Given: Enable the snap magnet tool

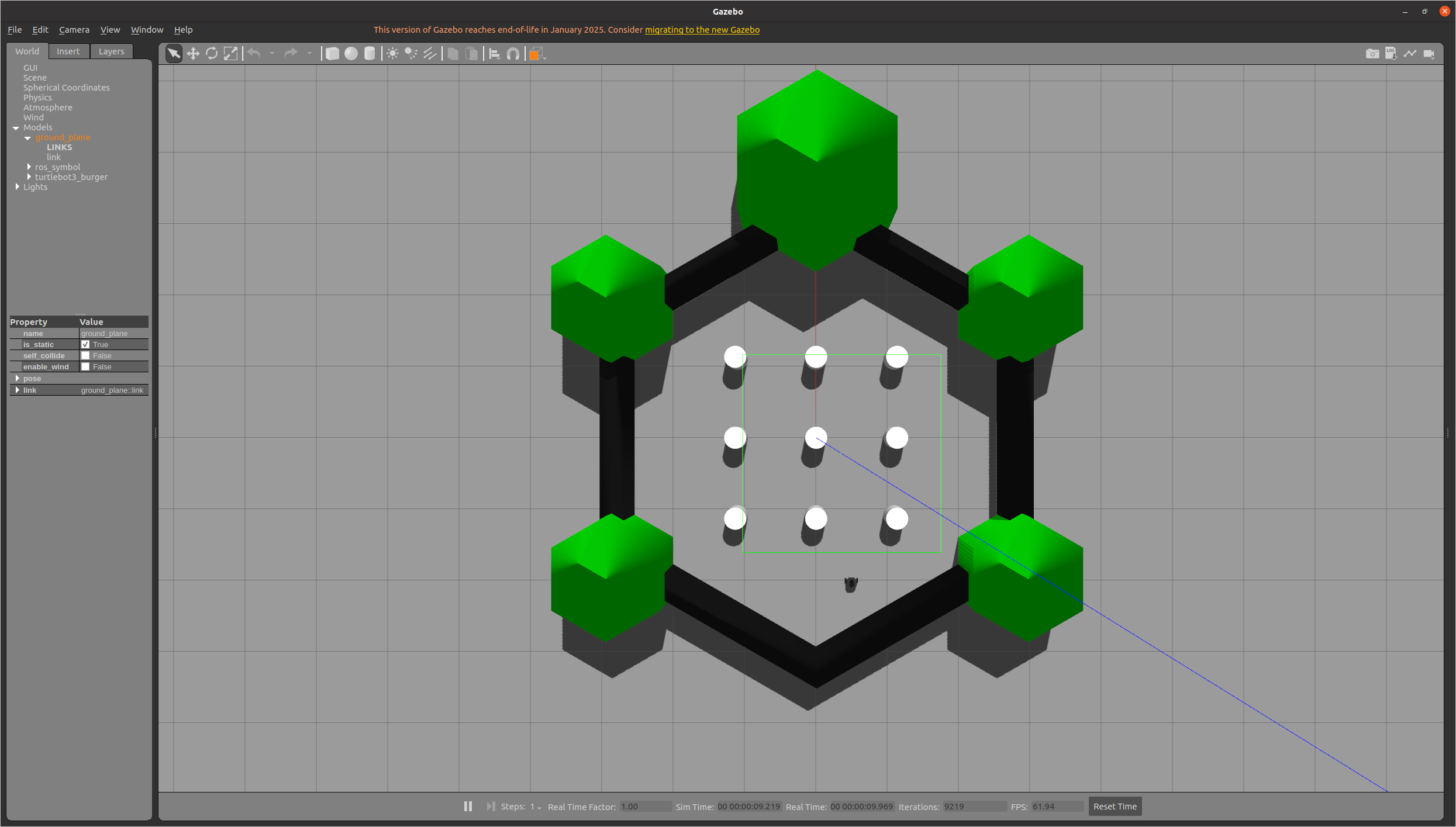Looking at the screenshot, I should (x=513, y=54).
